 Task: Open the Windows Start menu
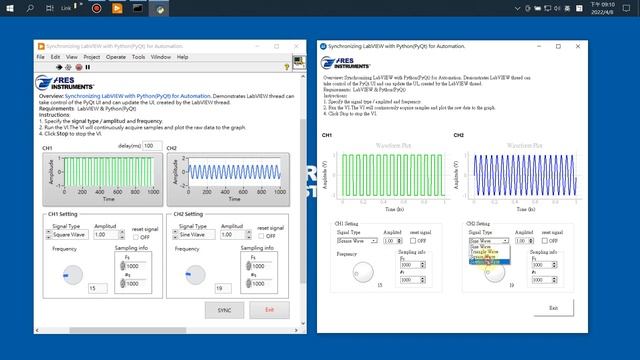(10, 8)
